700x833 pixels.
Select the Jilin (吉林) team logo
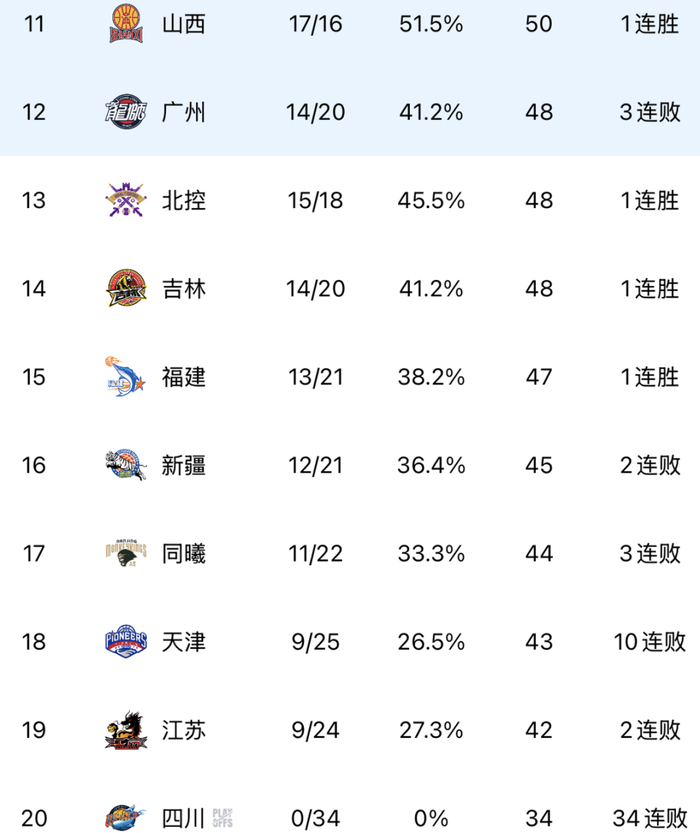pyautogui.click(x=126, y=289)
